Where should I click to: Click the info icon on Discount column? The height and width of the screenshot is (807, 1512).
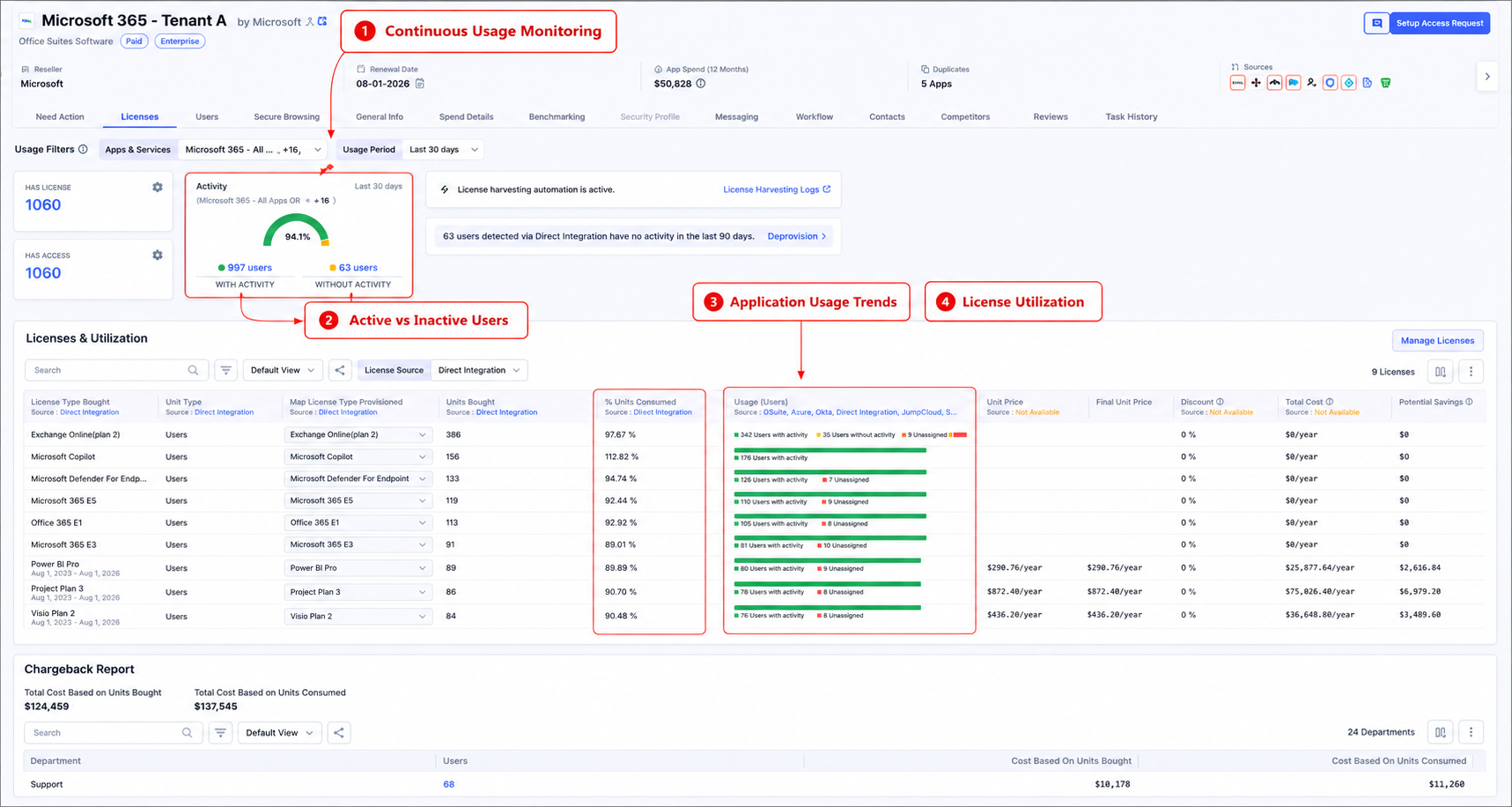point(1220,402)
